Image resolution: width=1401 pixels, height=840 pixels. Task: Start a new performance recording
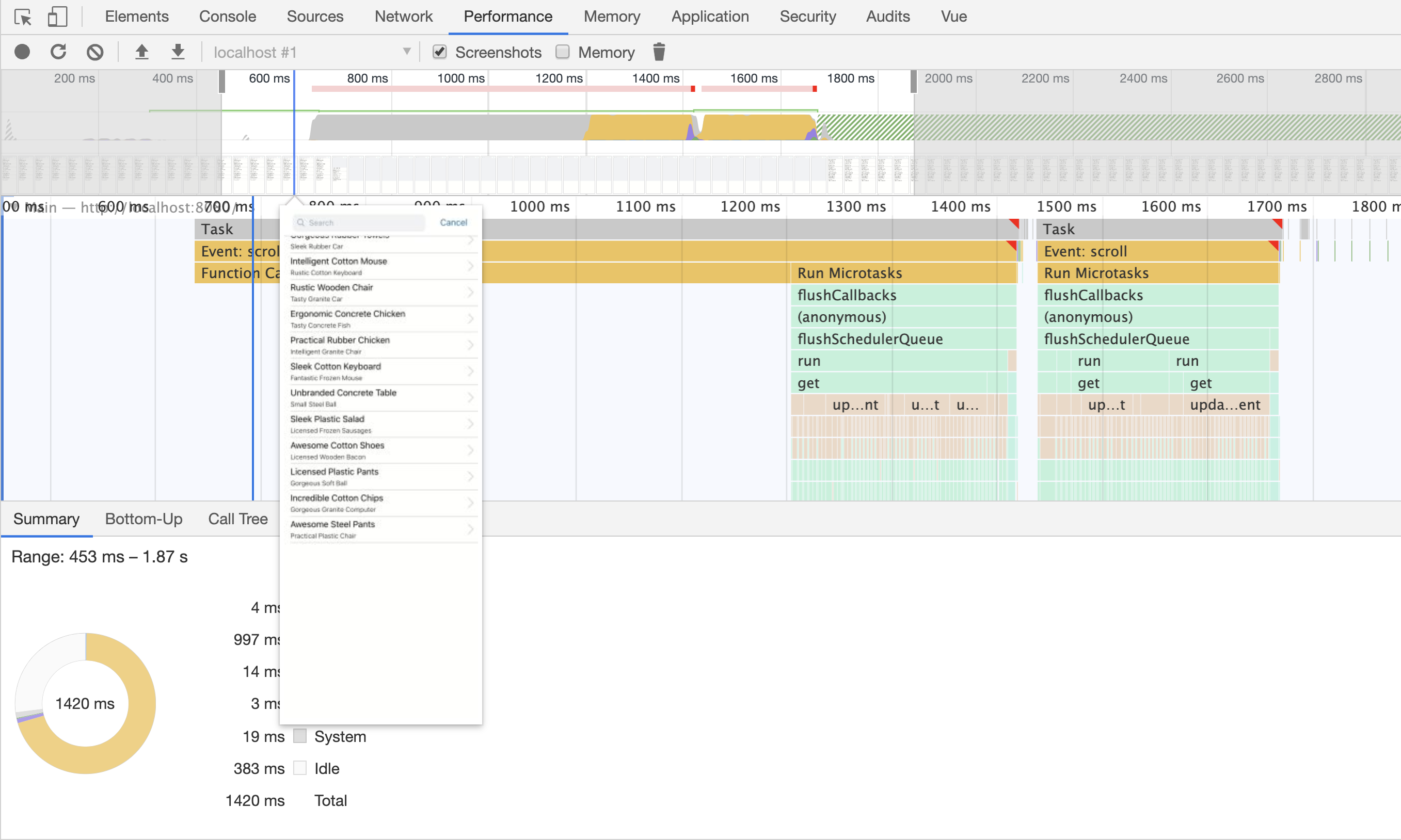(x=23, y=52)
